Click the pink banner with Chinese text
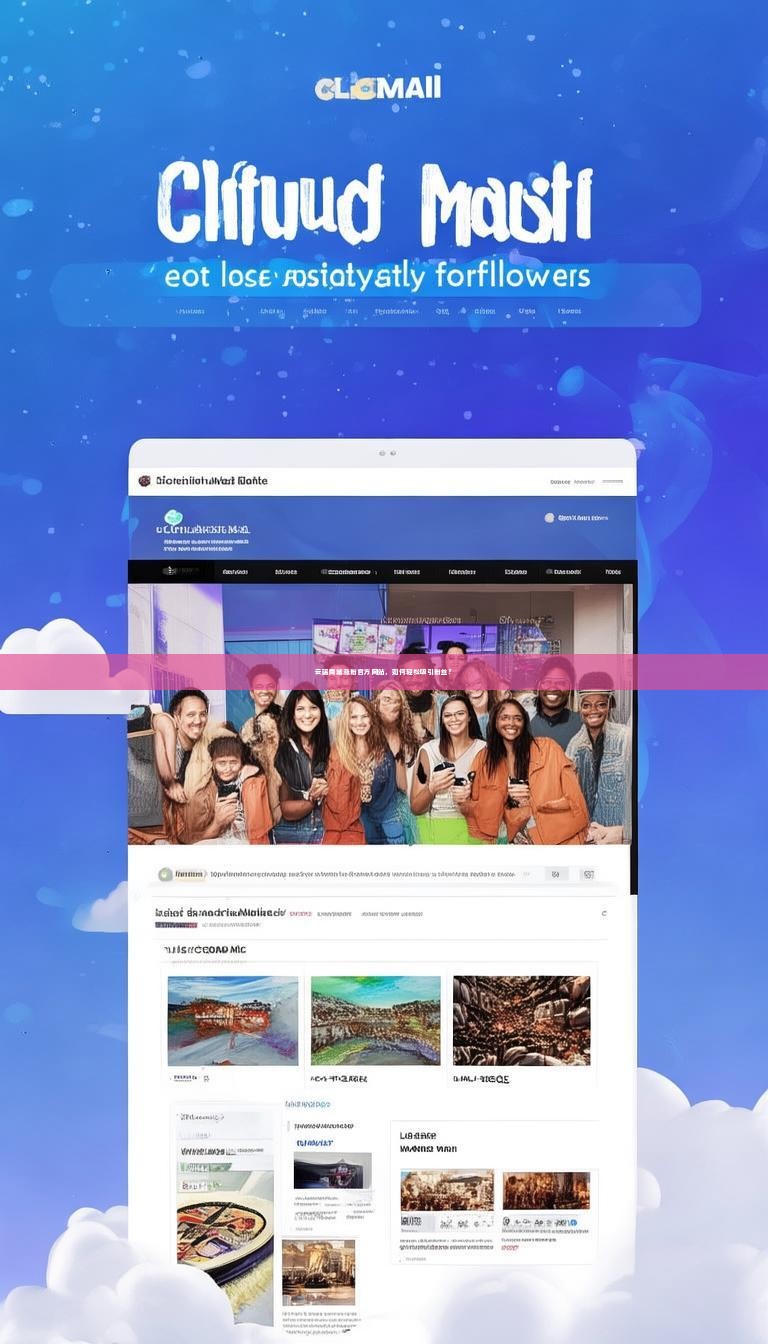Viewport: 768px width, 1344px height. point(384,672)
